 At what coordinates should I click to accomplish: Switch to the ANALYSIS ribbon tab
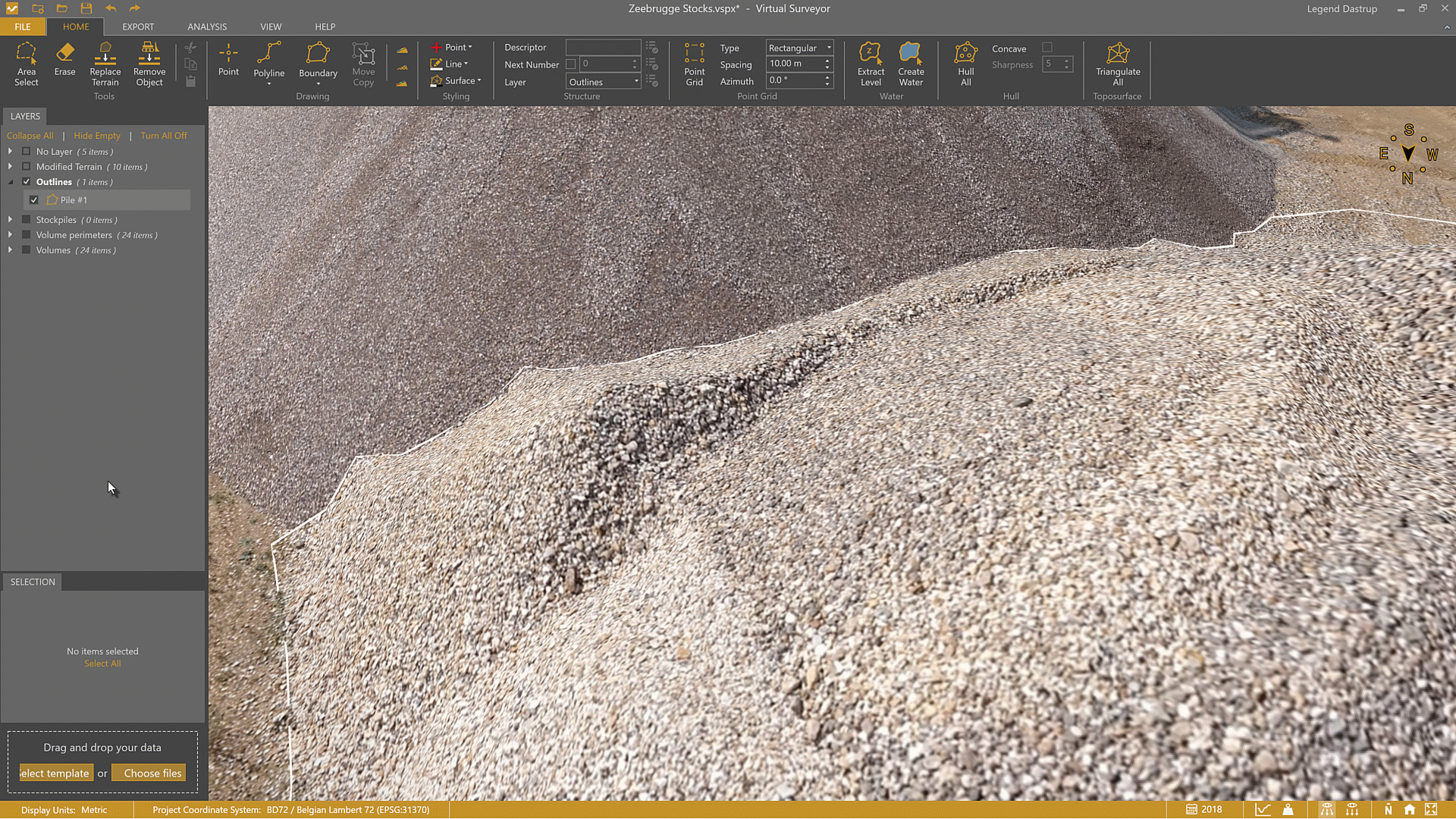coord(206,26)
